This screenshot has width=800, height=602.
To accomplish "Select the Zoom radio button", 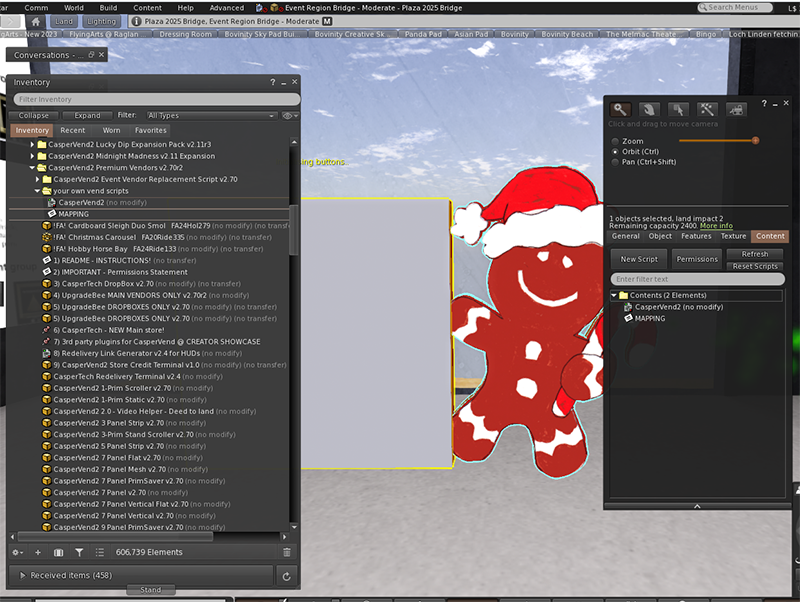I will point(614,141).
